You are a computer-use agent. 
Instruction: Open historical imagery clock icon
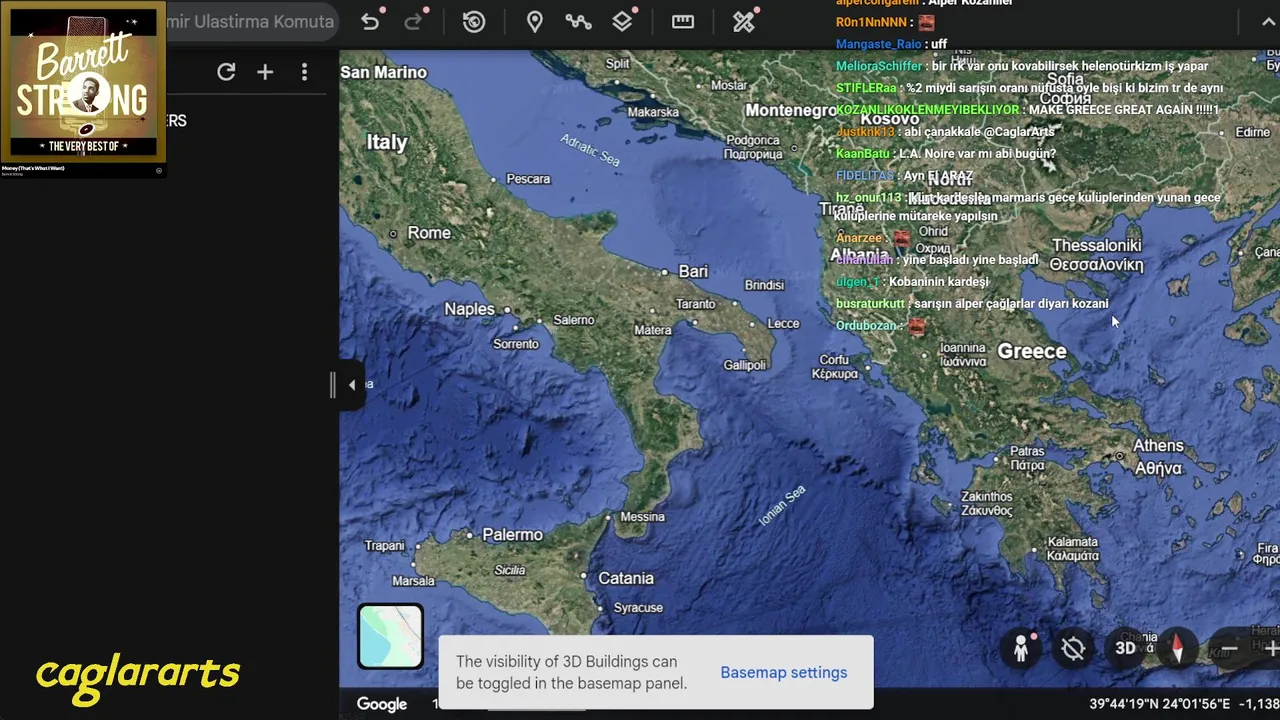pos(474,22)
